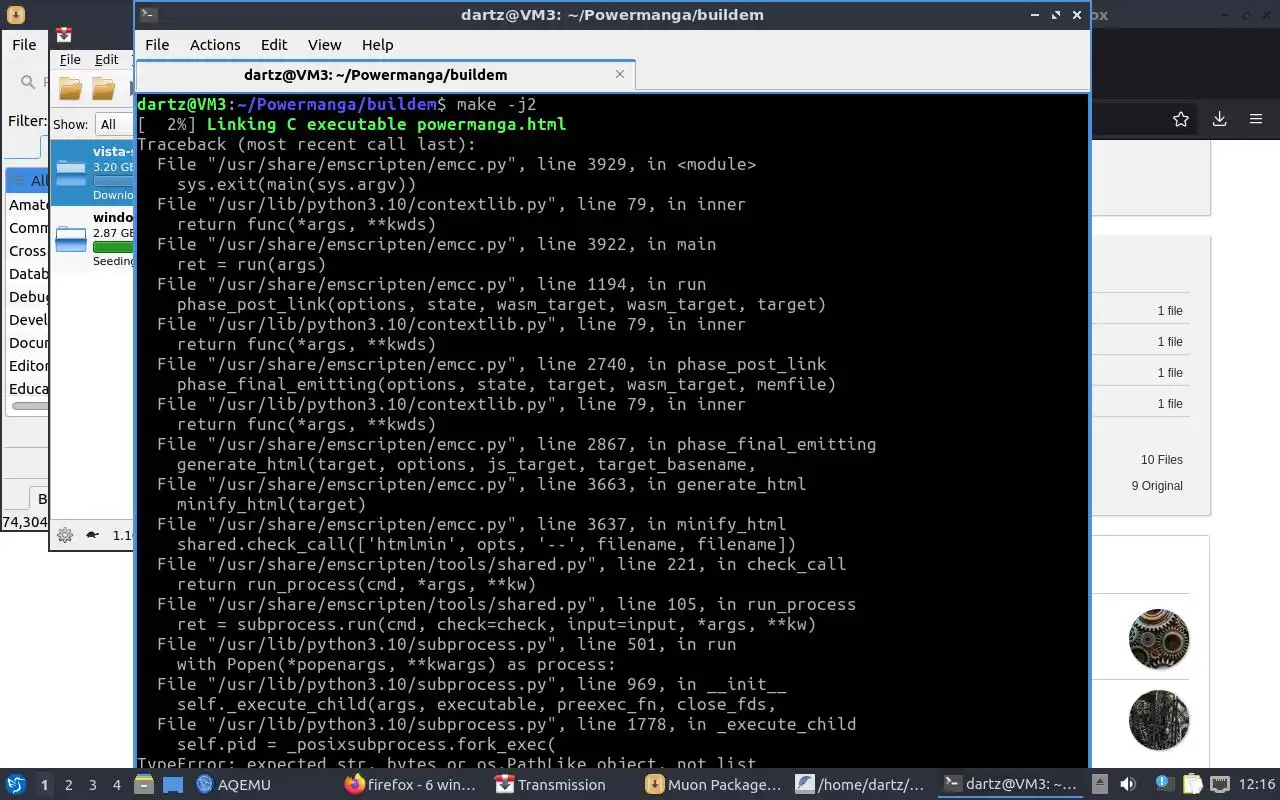1280x800 pixels.
Task: Click the vista torrent download progress bar
Action: point(113,181)
